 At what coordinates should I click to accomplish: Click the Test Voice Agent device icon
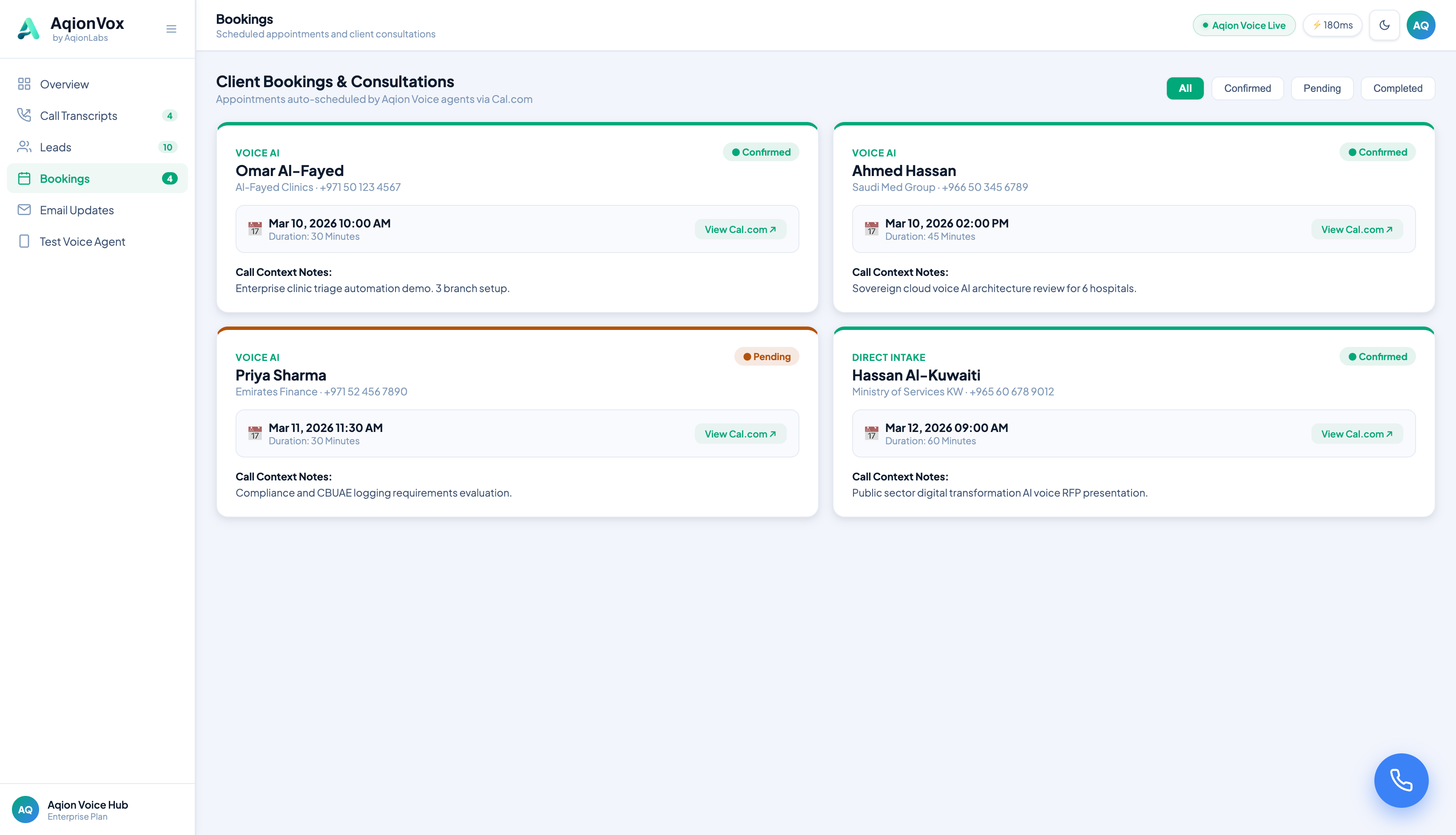point(24,241)
